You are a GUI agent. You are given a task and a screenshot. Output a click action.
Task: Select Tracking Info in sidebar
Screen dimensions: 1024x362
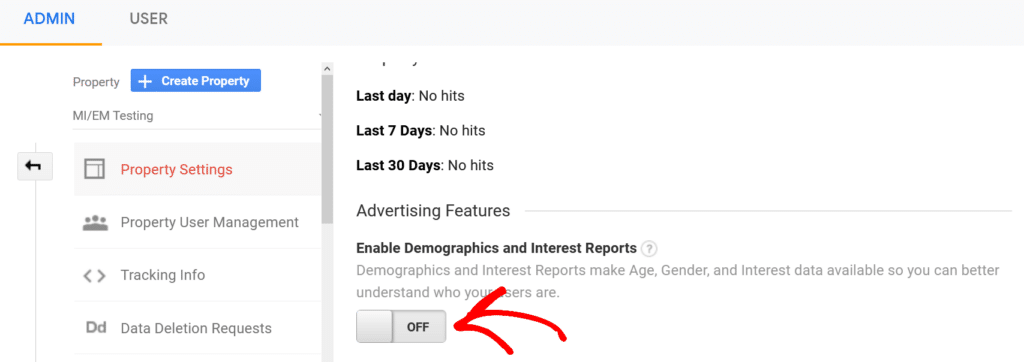point(198,275)
